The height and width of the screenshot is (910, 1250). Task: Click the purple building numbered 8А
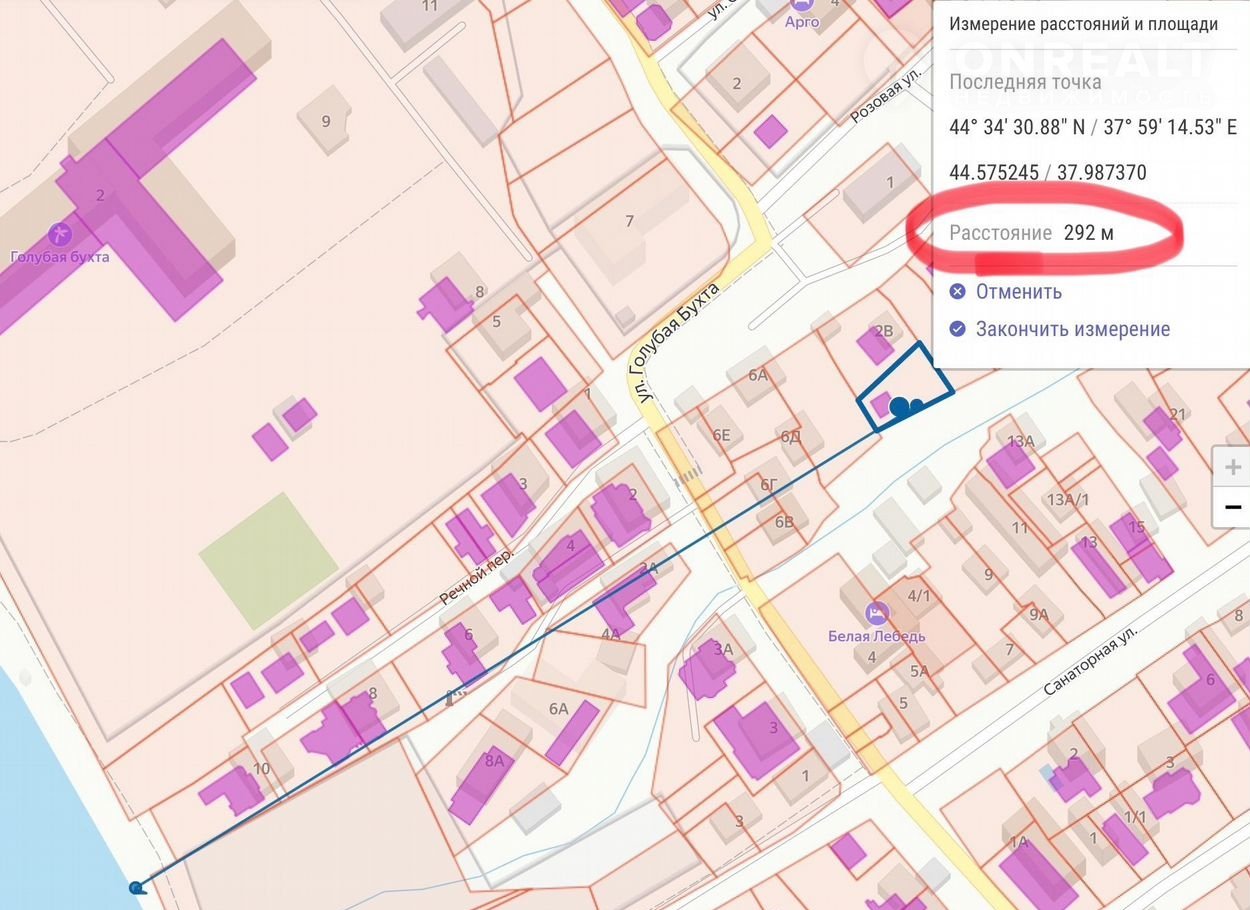click(482, 785)
